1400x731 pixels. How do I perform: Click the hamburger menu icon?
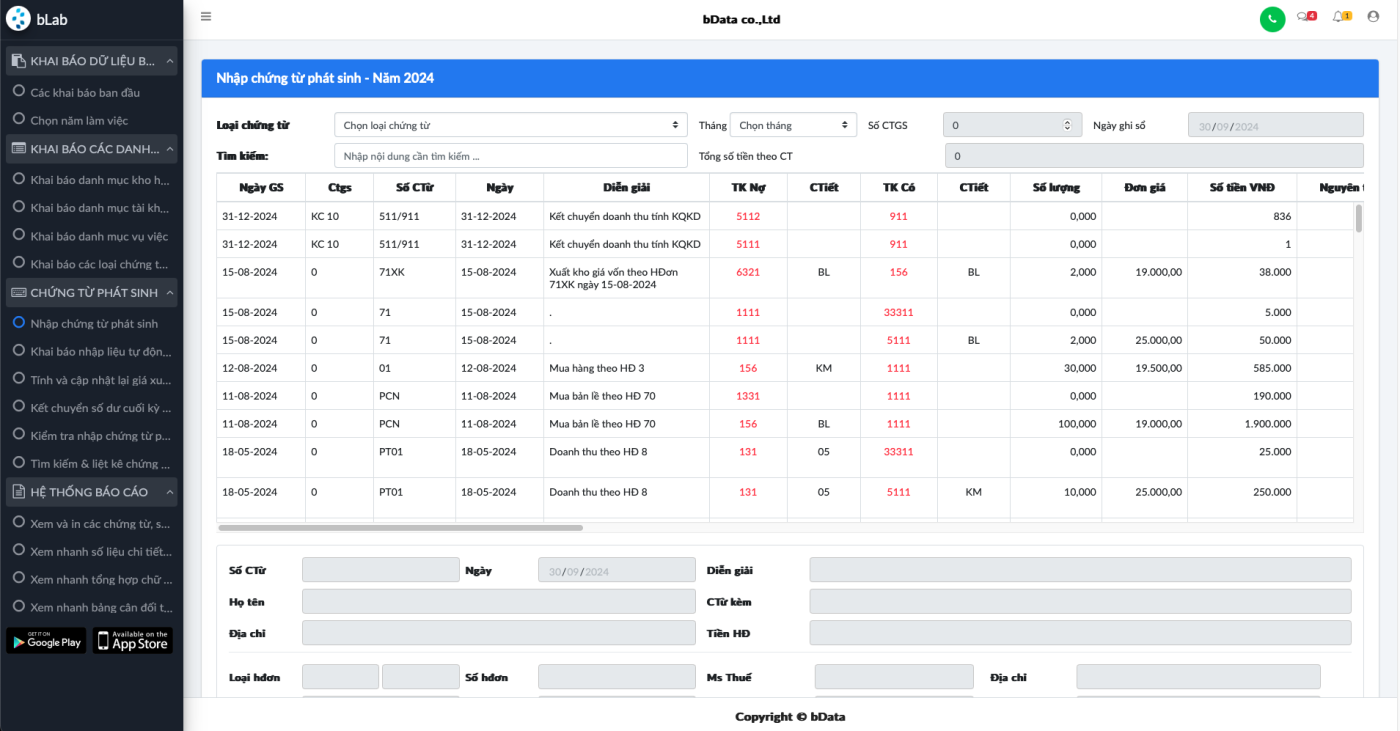tap(206, 16)
